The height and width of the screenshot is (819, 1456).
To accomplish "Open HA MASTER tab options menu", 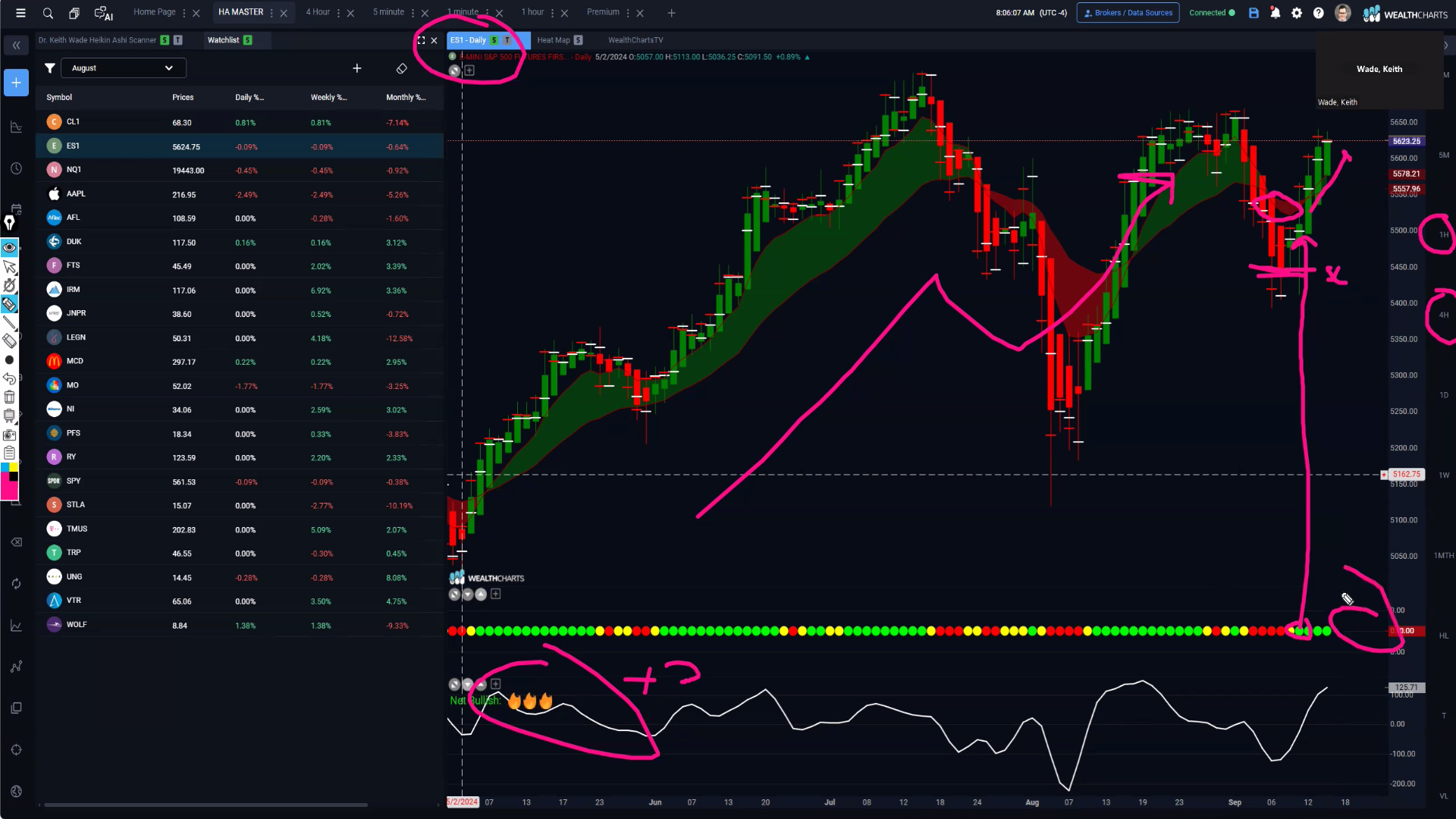I will [x=271, y=13].
